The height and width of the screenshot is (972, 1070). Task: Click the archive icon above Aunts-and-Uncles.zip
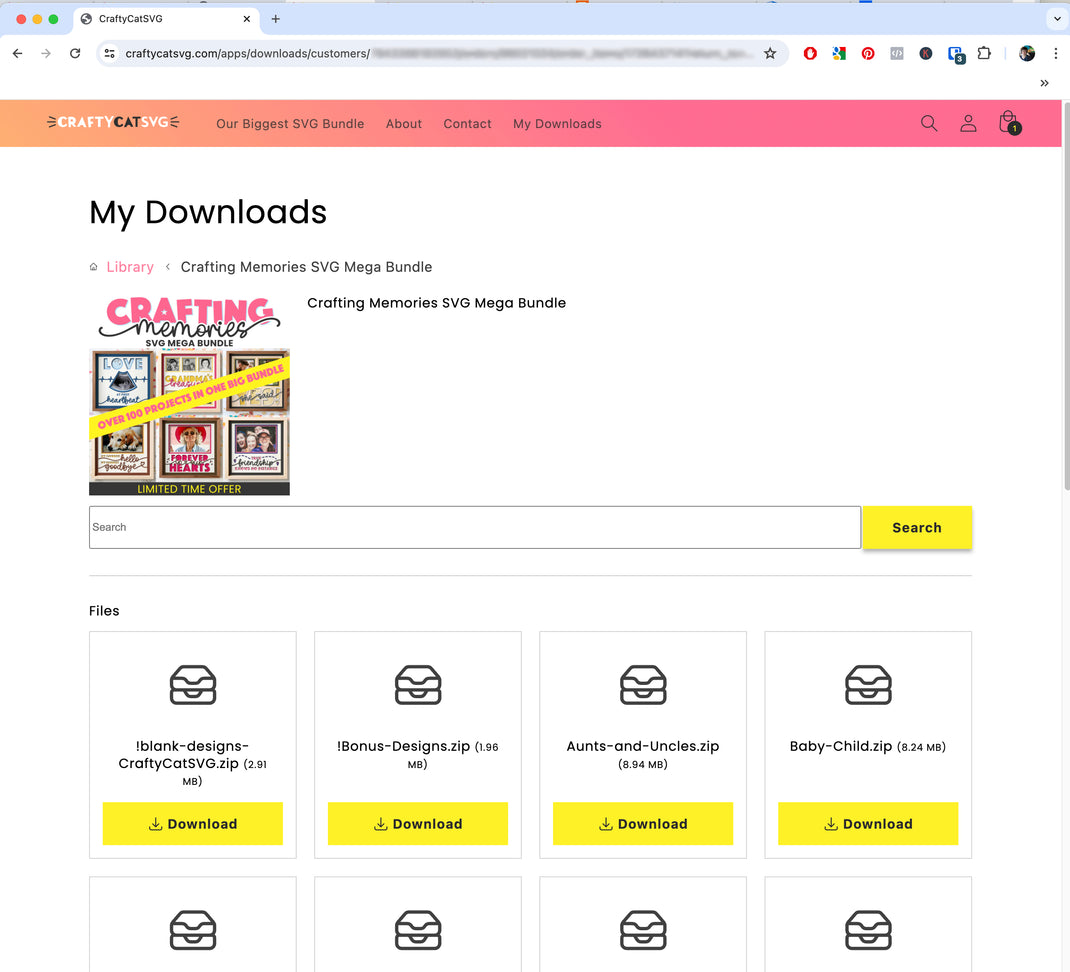(643, 685)
